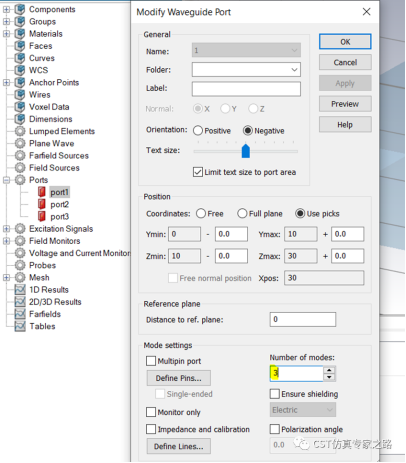Click the Materials cube icon

coord(20,34)
